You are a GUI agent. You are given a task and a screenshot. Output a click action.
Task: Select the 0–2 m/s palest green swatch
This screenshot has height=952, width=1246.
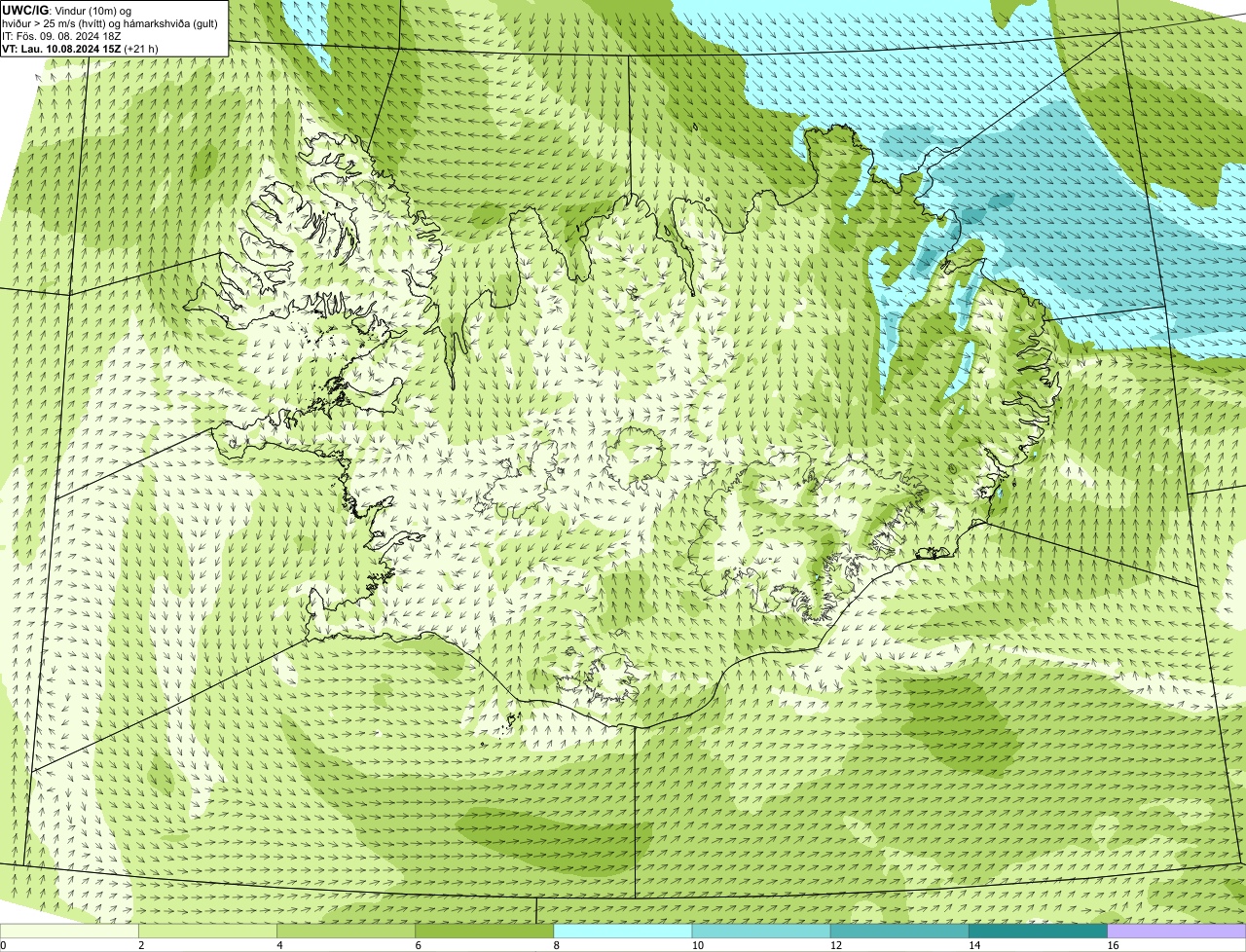tap(69, 931)
